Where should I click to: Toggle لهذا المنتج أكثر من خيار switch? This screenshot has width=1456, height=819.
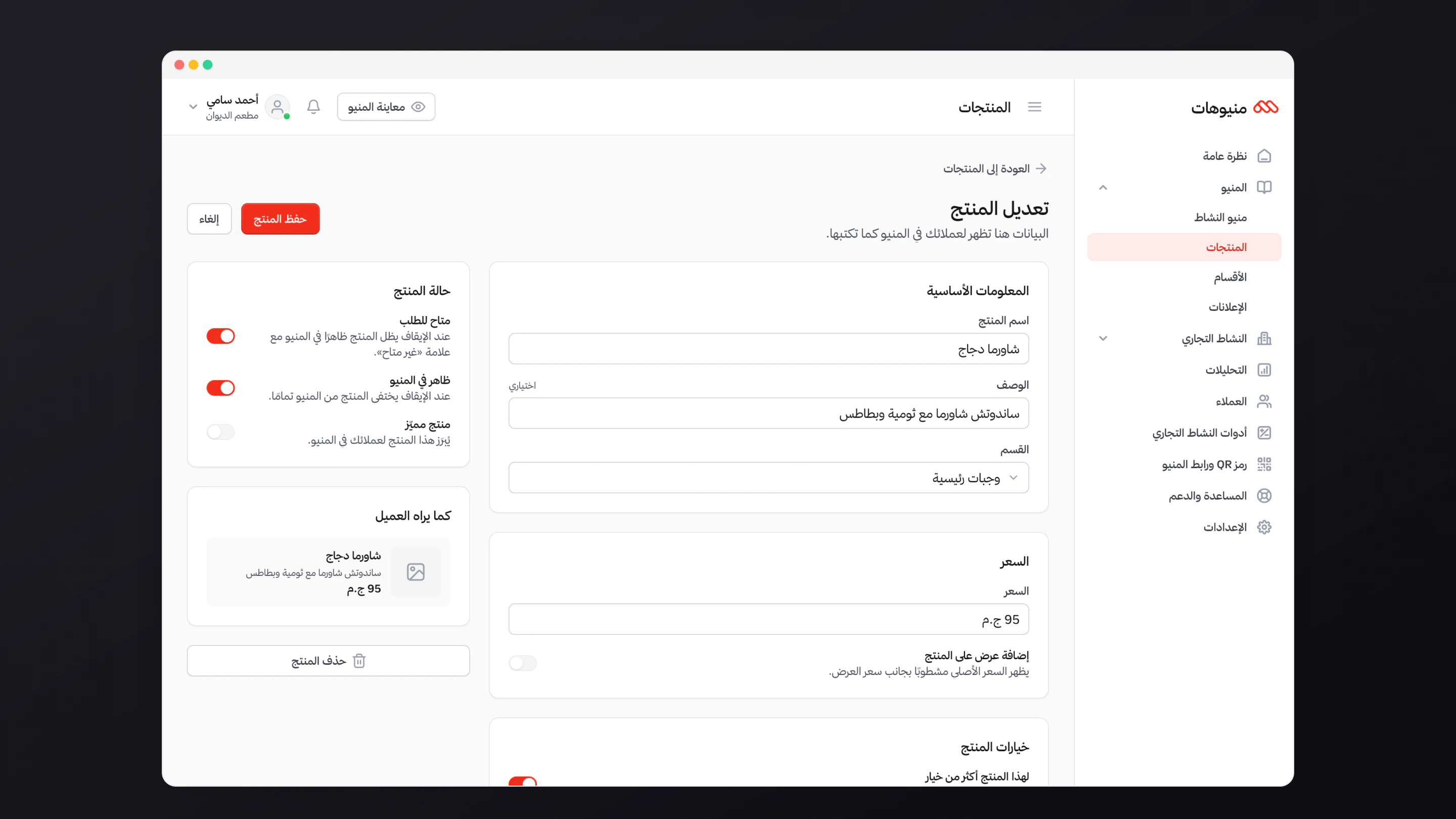pos(522,782)
